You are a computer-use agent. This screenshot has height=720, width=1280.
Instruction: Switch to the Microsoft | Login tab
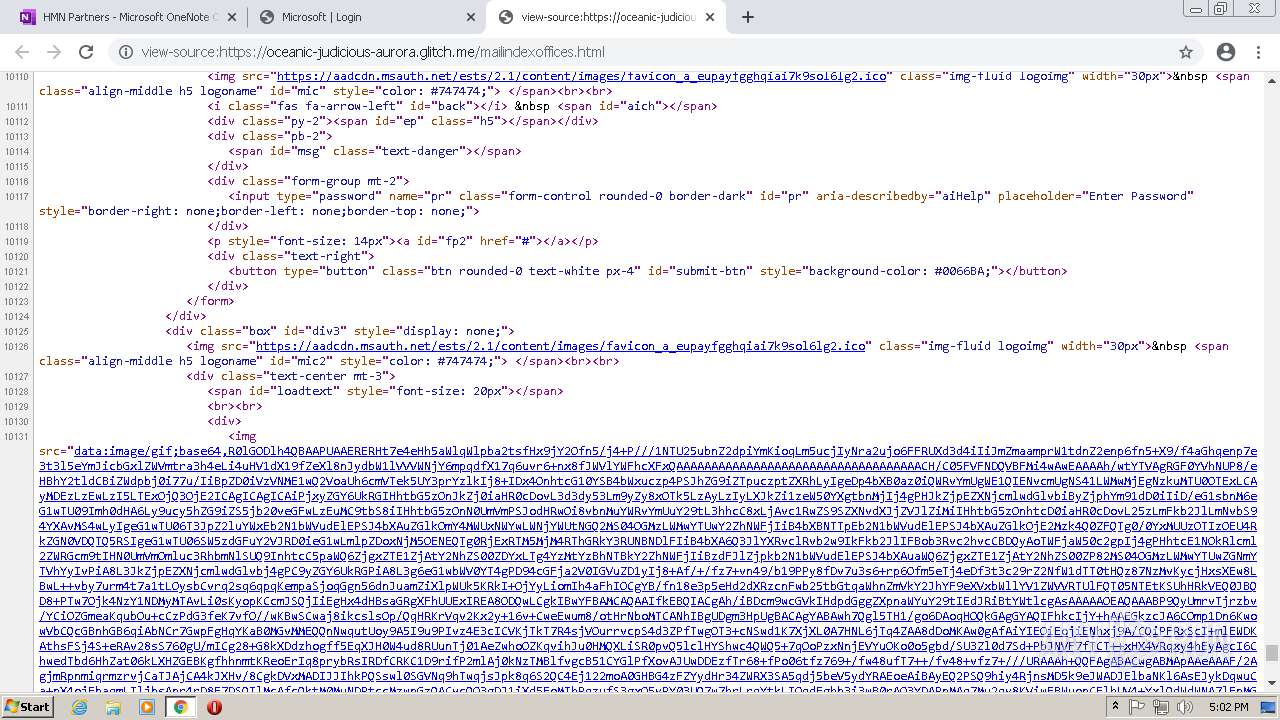(366, 17)
